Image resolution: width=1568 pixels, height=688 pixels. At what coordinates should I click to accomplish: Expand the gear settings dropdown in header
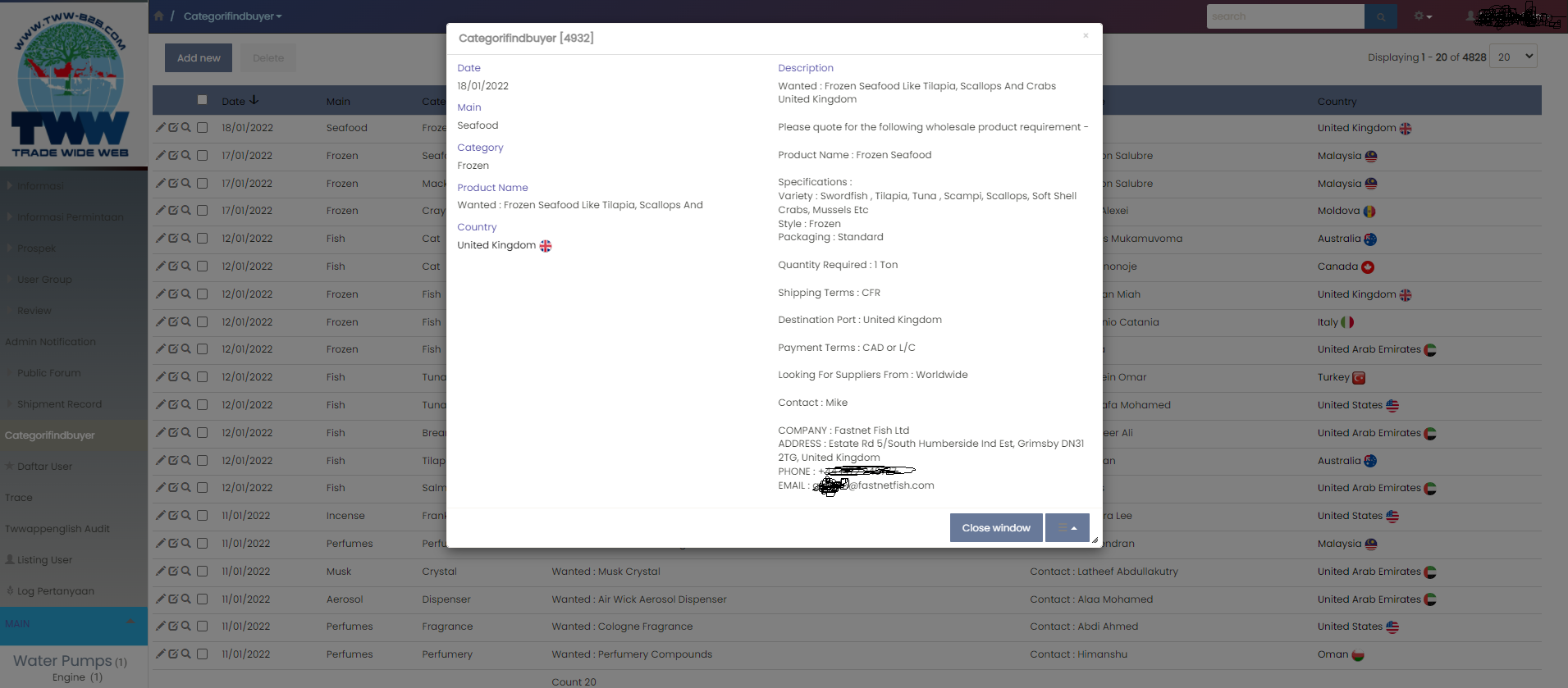point(1423,16)
